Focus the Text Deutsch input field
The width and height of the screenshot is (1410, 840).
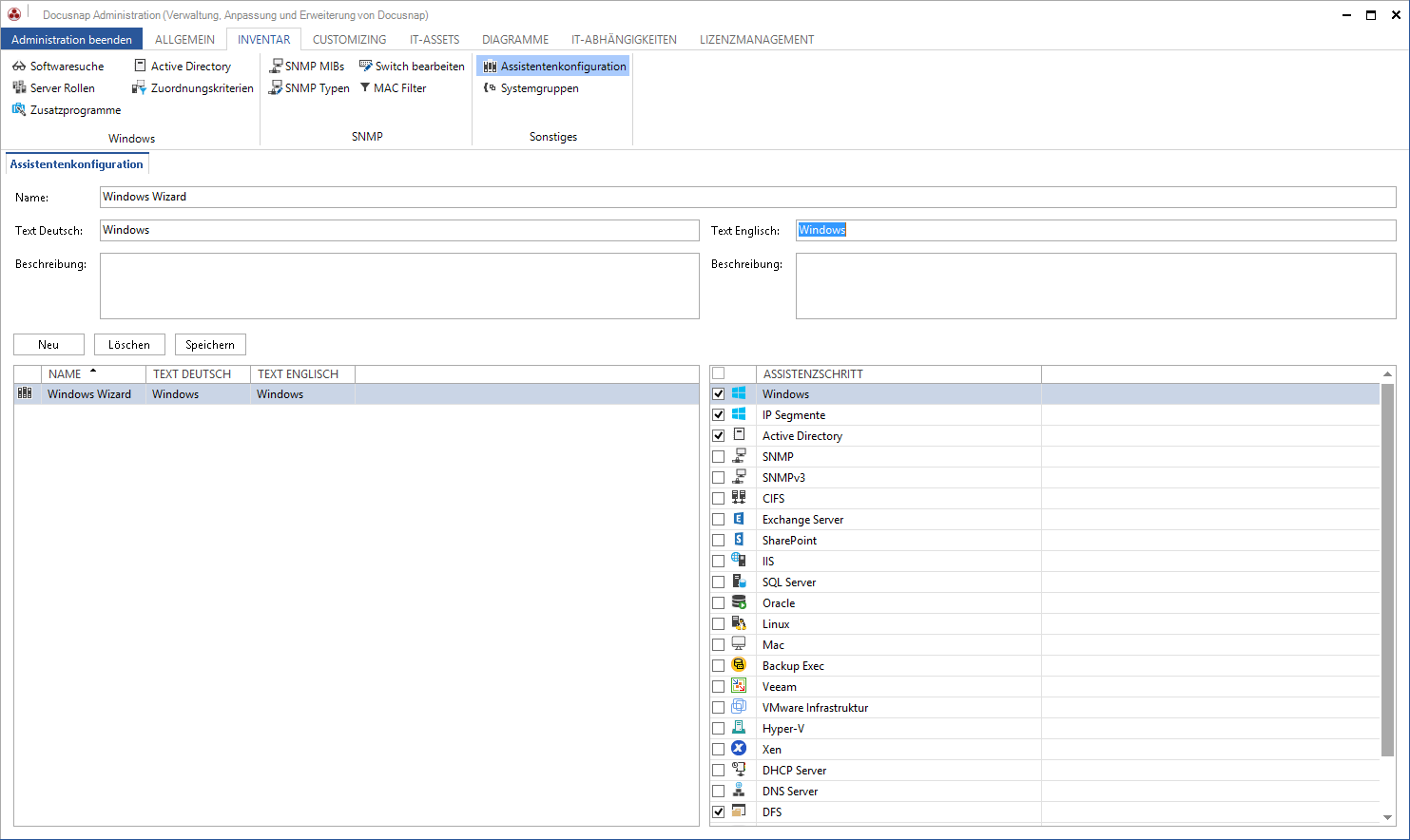click(x=399, y=230)
